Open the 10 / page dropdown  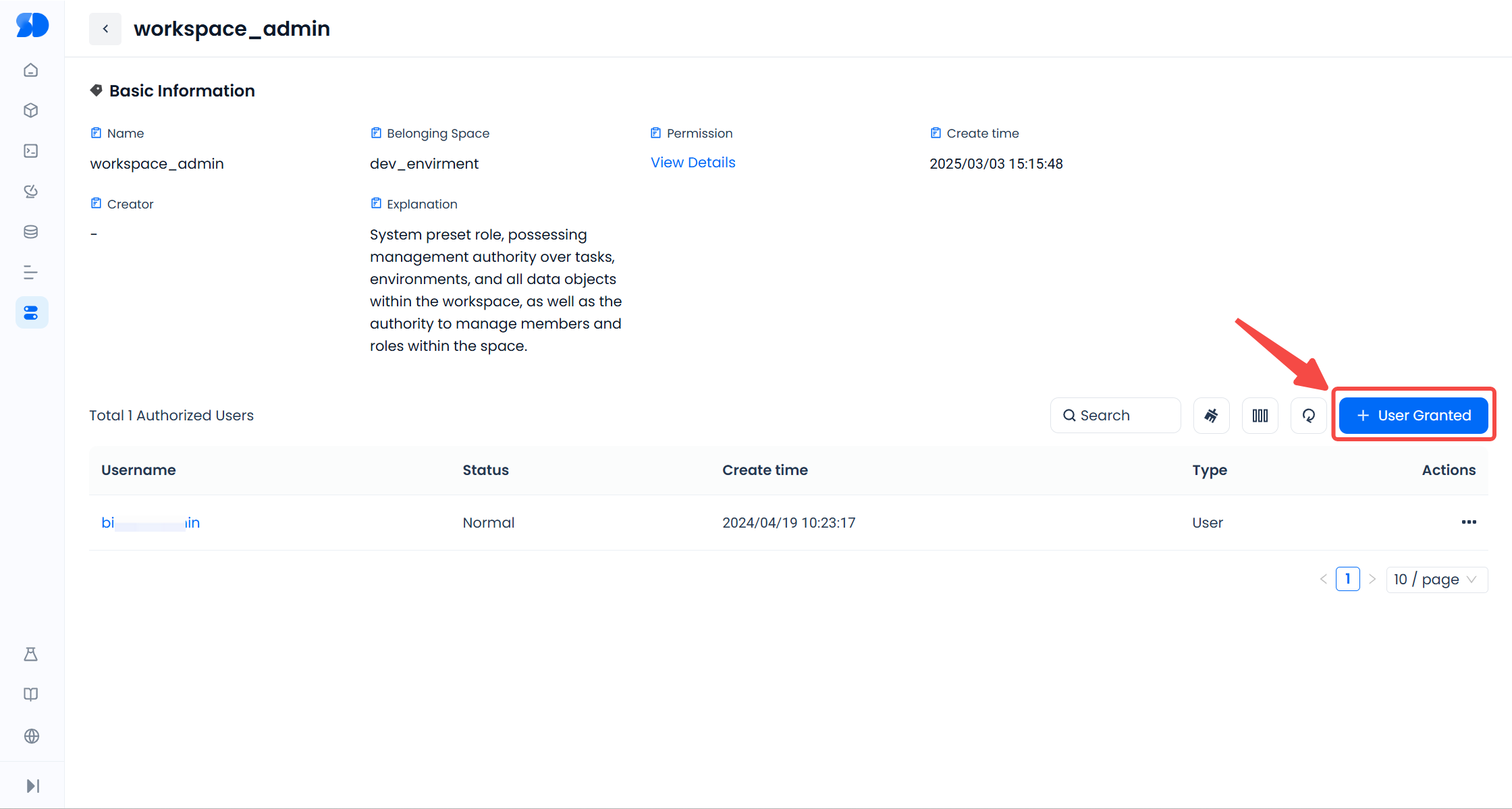[1436, 580]
